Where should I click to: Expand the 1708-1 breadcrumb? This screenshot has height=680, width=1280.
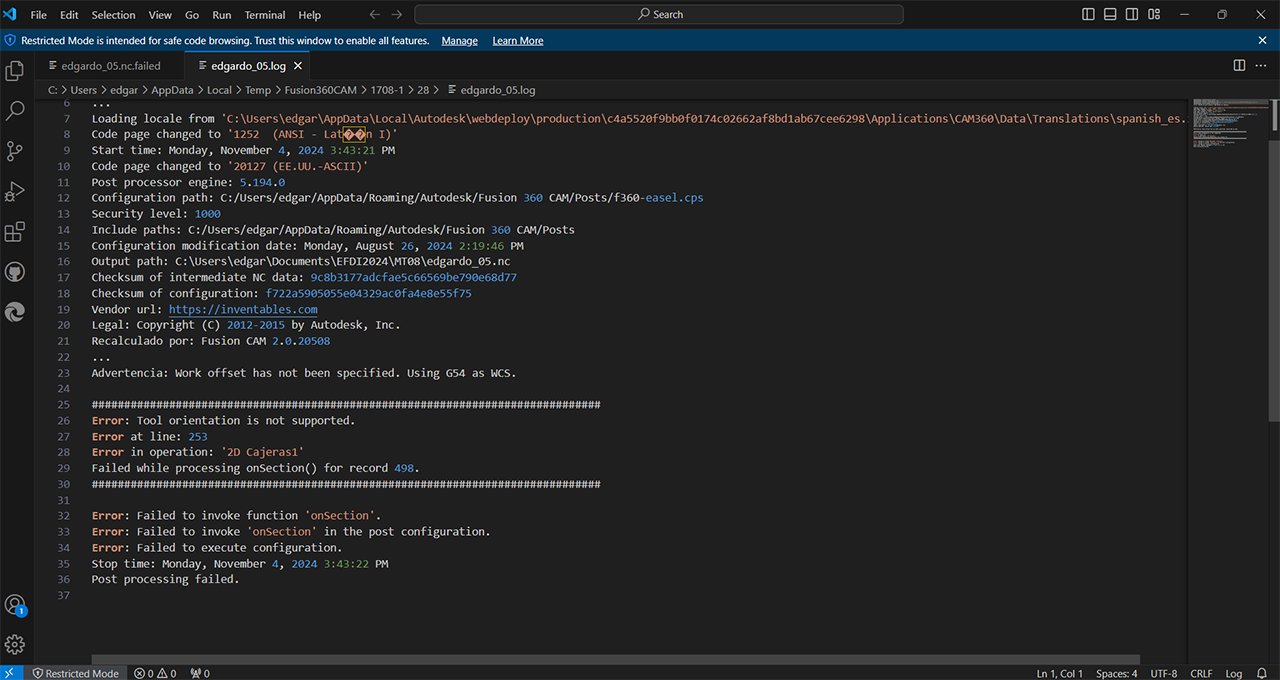[387, 90]
